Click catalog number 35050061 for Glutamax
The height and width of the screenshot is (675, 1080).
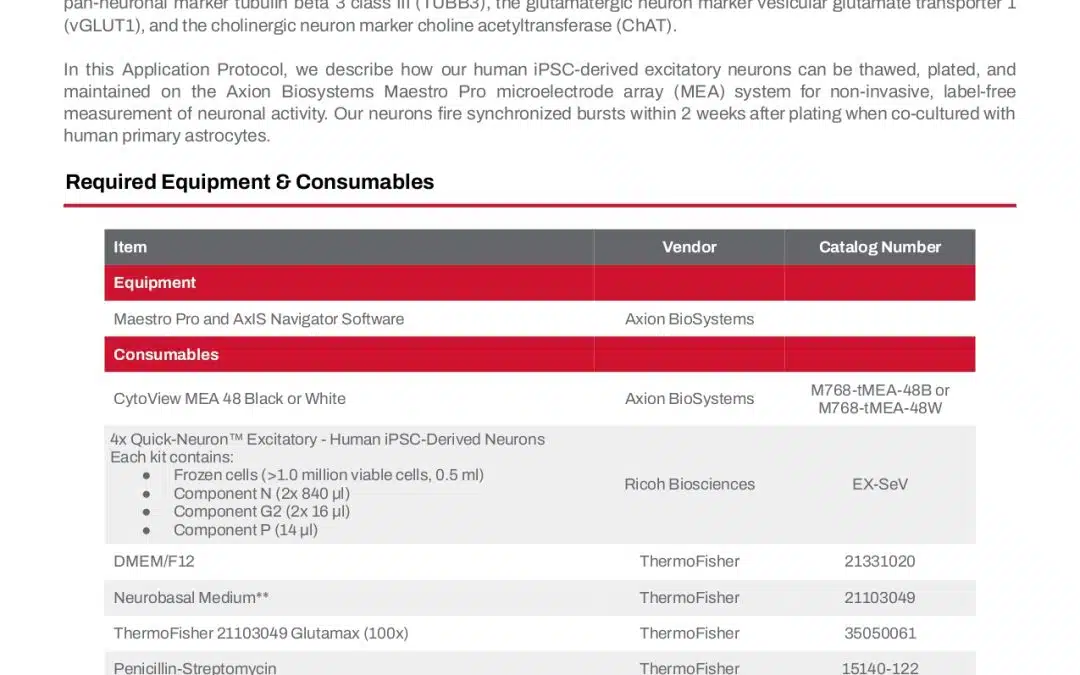[x=879, y=633]
